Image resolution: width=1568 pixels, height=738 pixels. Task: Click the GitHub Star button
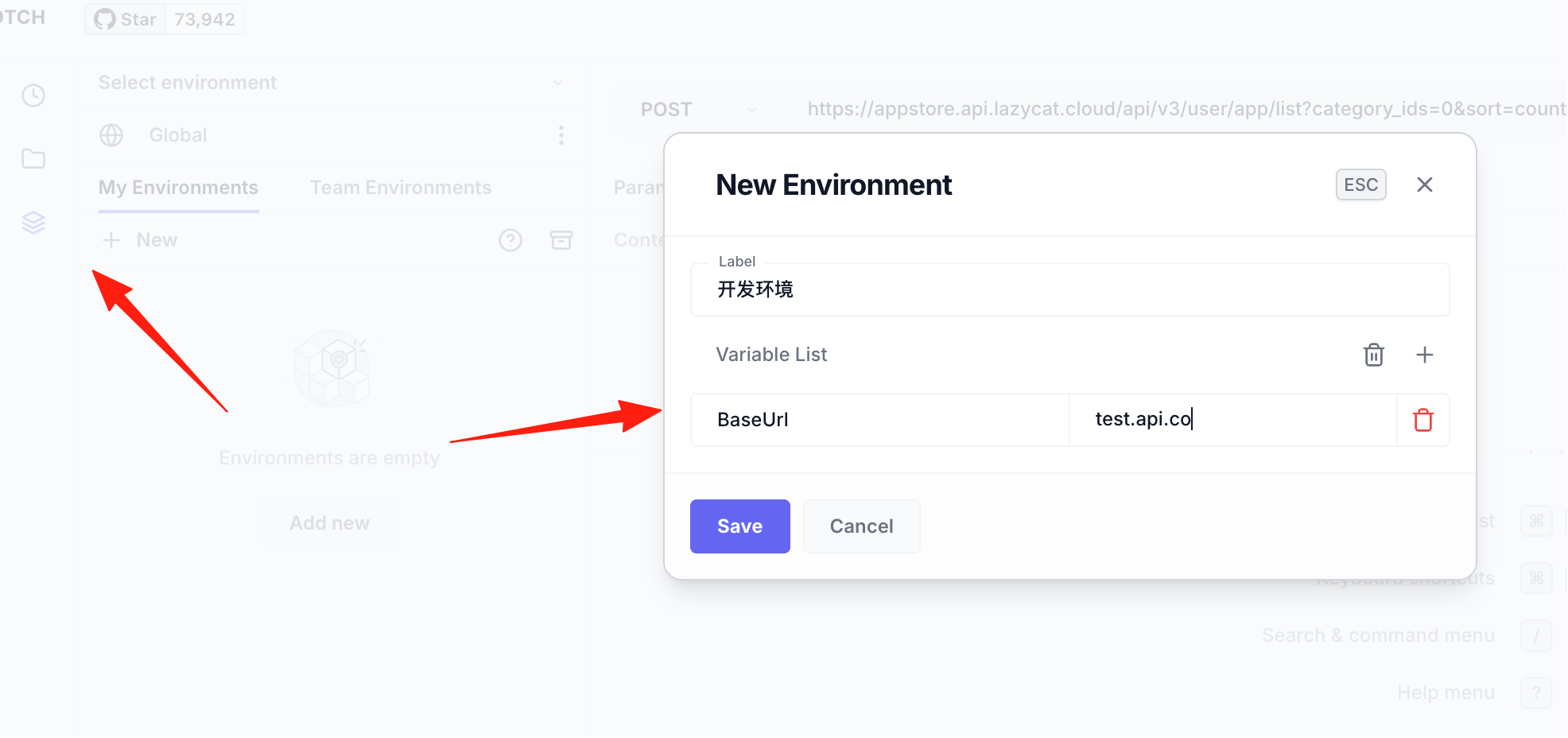click(126, 19)
